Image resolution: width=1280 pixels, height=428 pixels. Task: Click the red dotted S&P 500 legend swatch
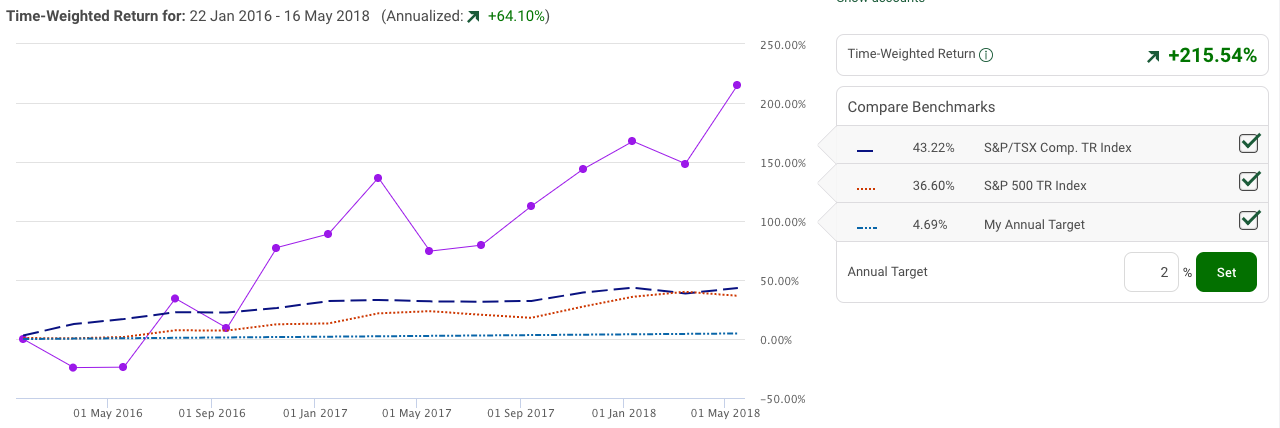[866, 188]
